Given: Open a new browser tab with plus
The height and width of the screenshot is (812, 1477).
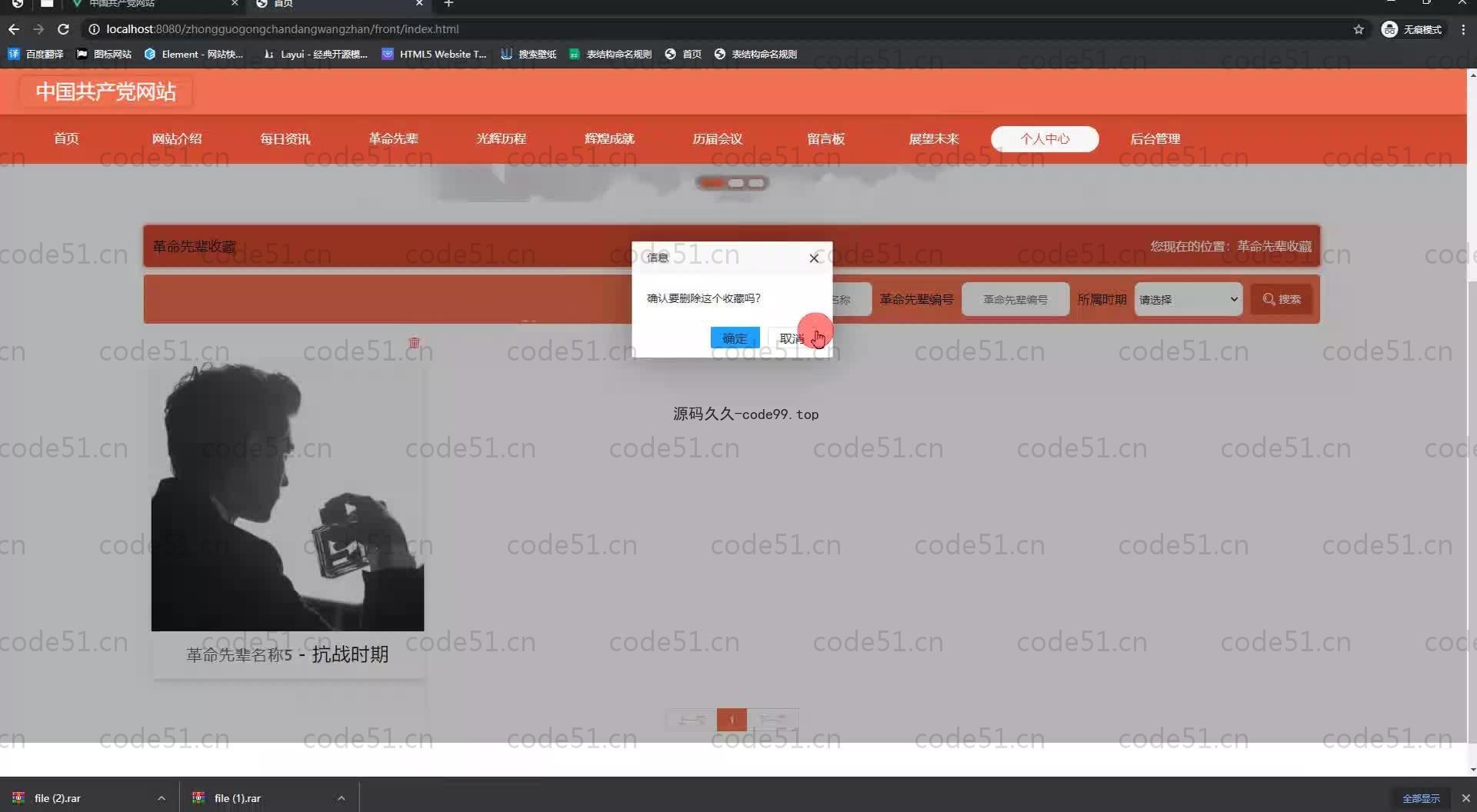Looking at the screenshot, I should 448,4.
